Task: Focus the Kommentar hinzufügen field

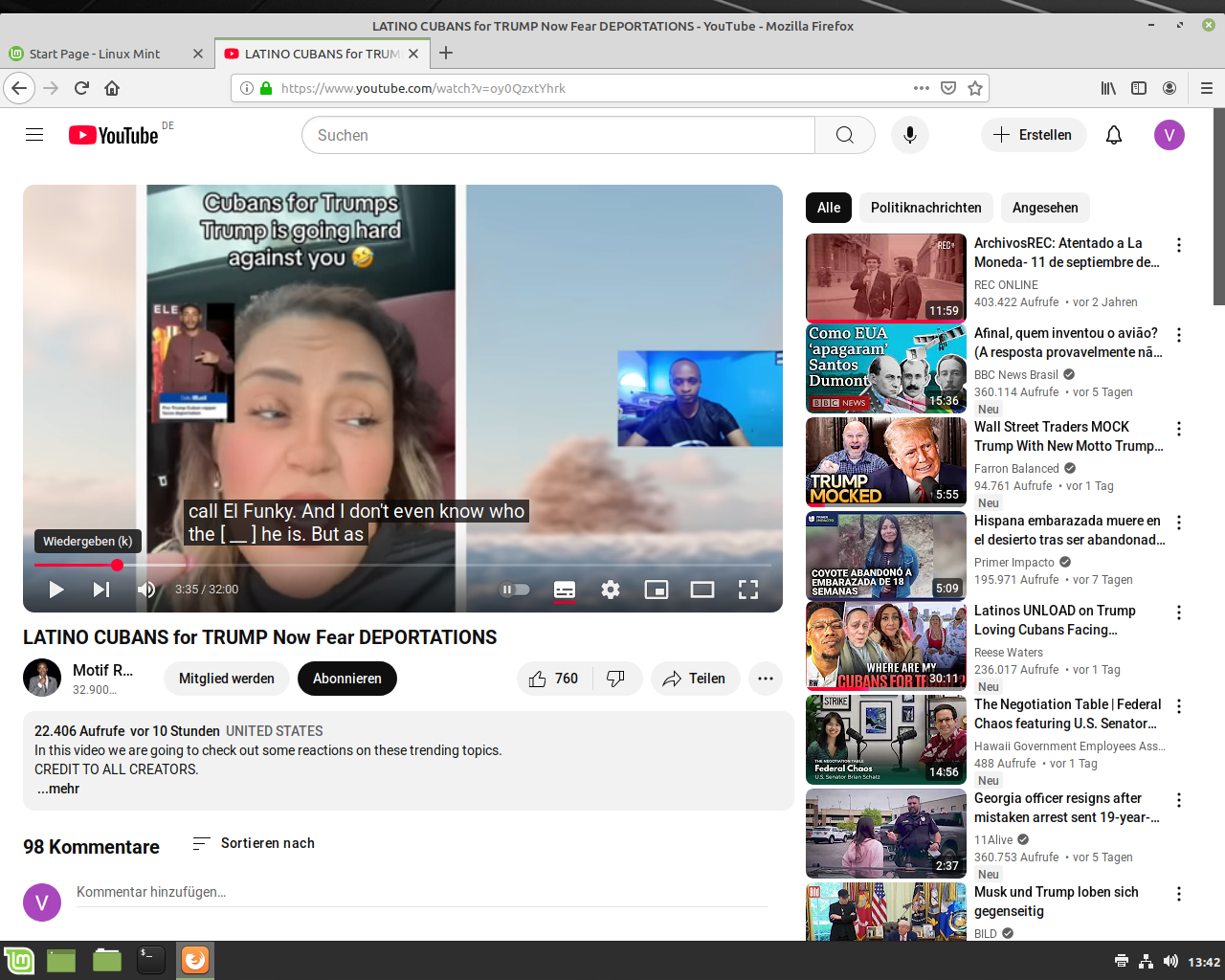Action: 422,892
